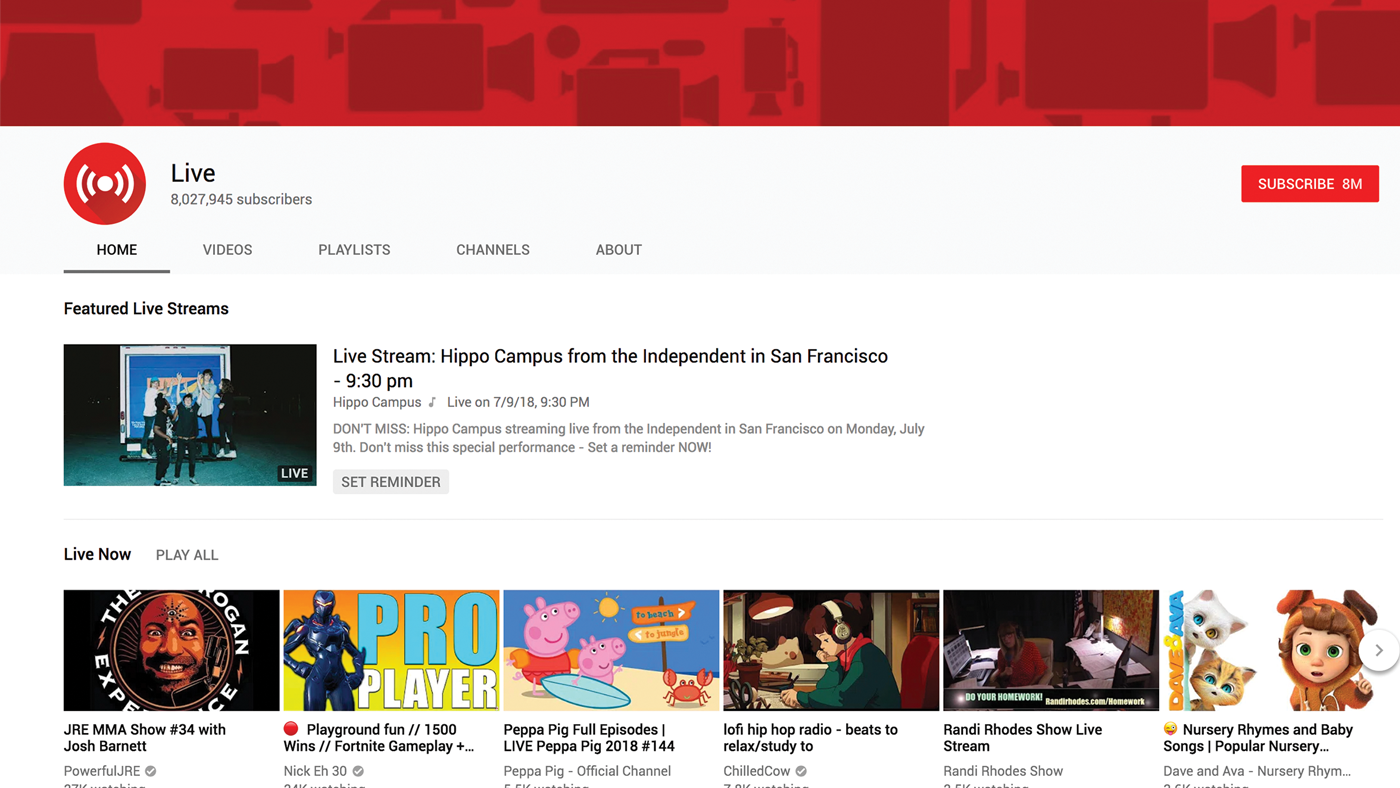Click the music note icon beside Hippo Campus

point(432,401)
